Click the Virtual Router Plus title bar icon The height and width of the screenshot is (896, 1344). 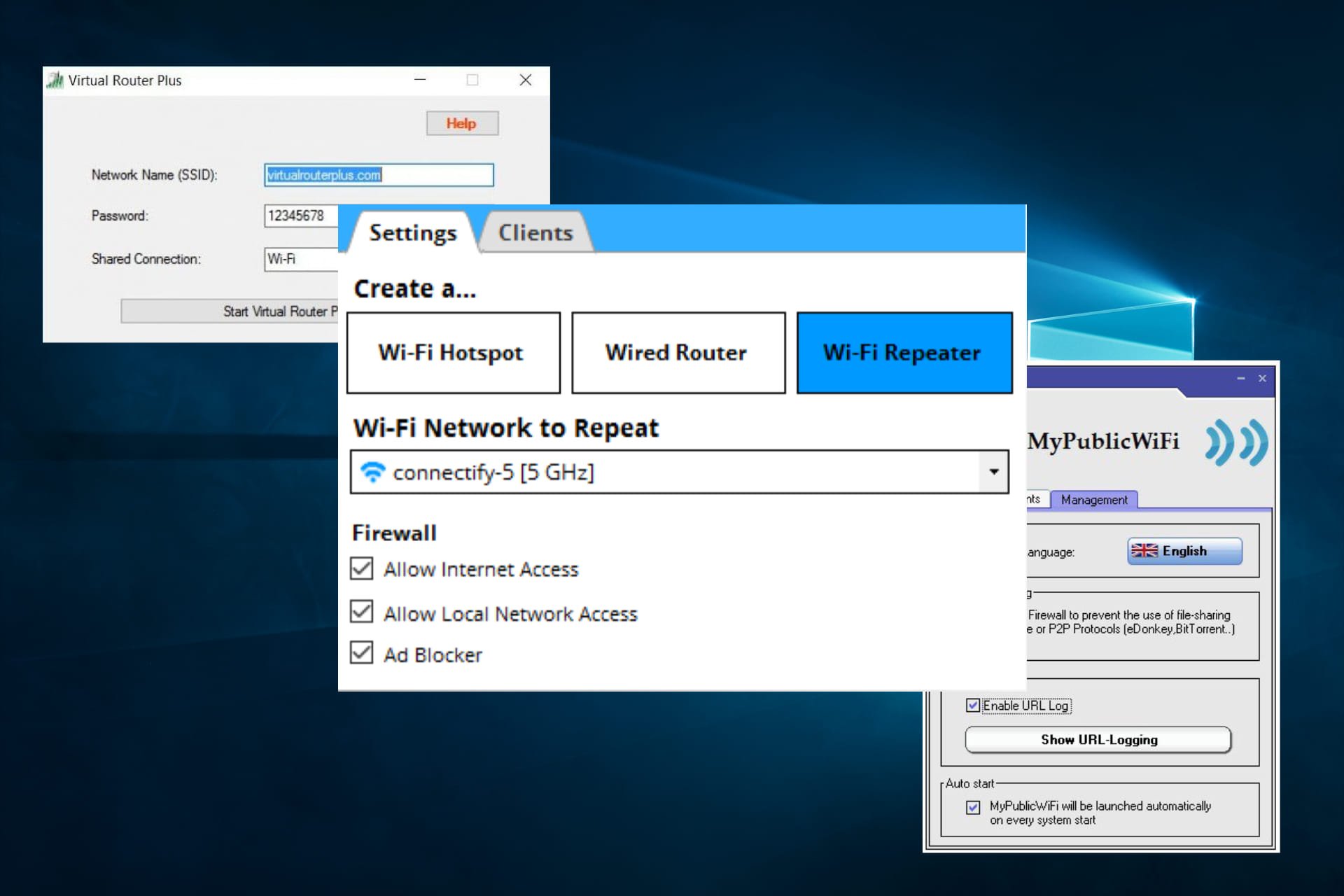pos(55,80)
